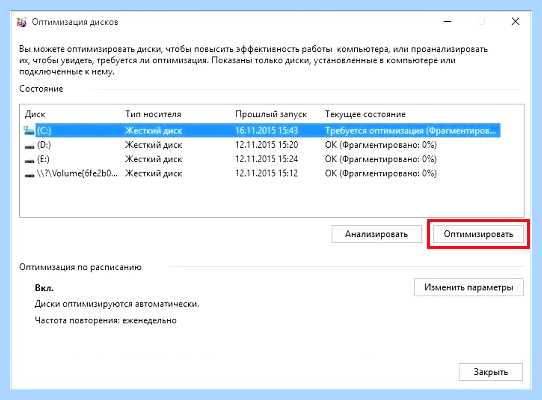The width and height of the screenshot is (542, 400).
Task: Select the drive icon for (E:)
Action: [29, 160]
